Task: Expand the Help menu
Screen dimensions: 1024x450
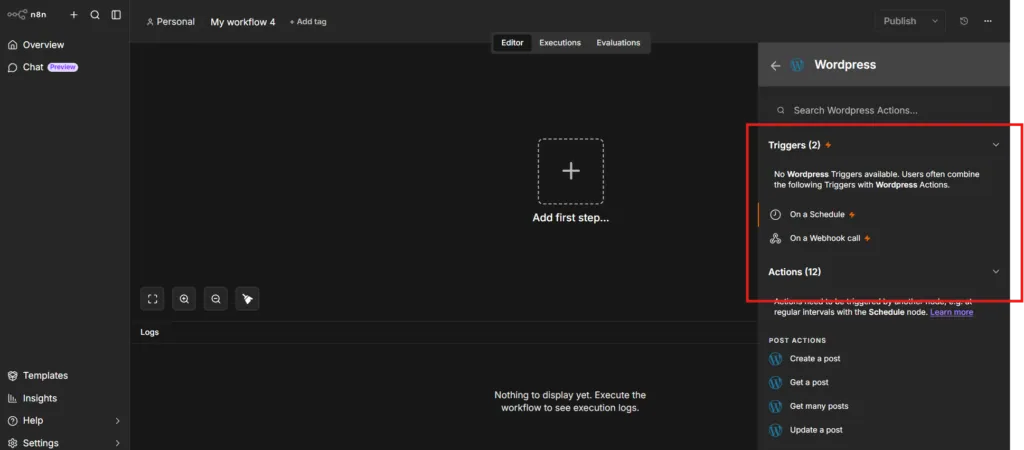Action: click(65, 421)
